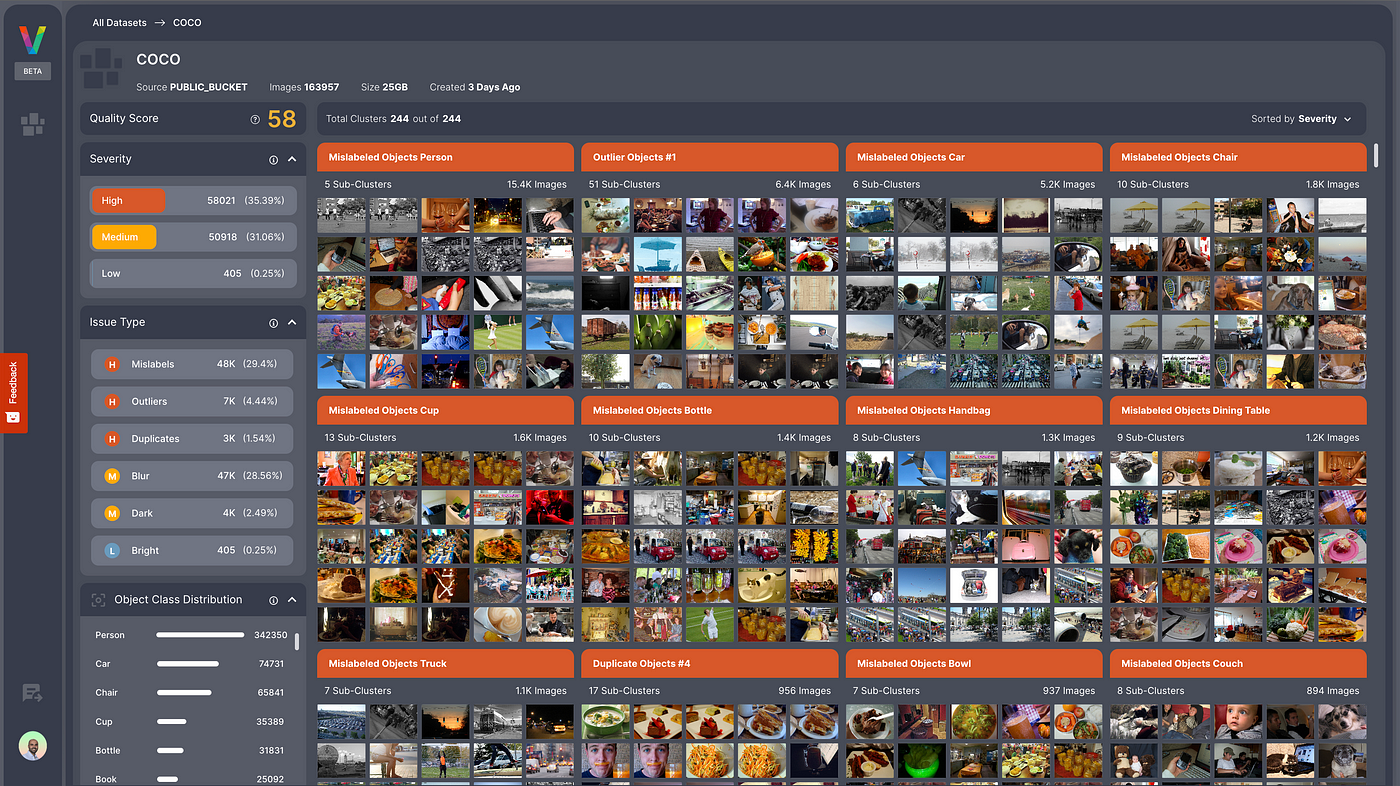
Task: Click the Quality Score value 58
Action: [x=282, y=119]
